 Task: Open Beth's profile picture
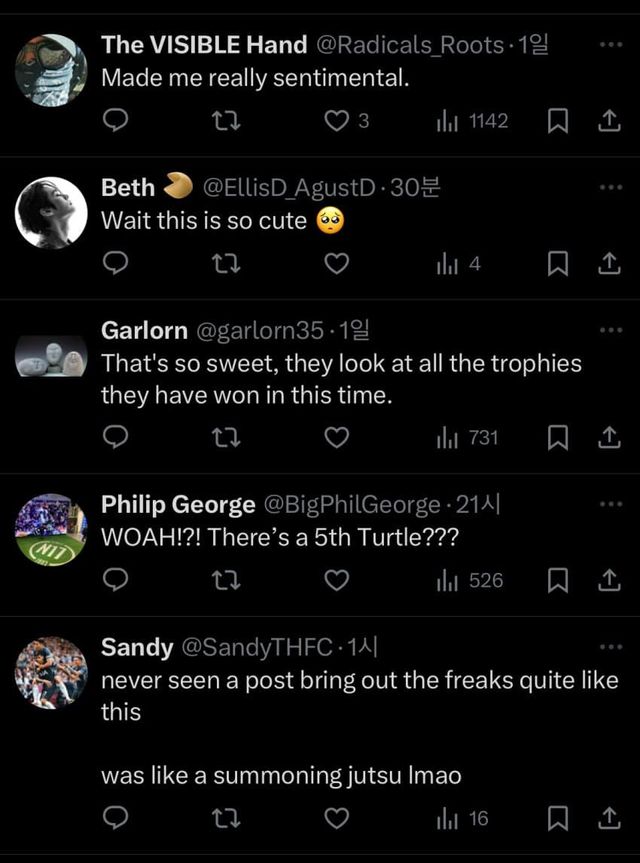[51, 212]
